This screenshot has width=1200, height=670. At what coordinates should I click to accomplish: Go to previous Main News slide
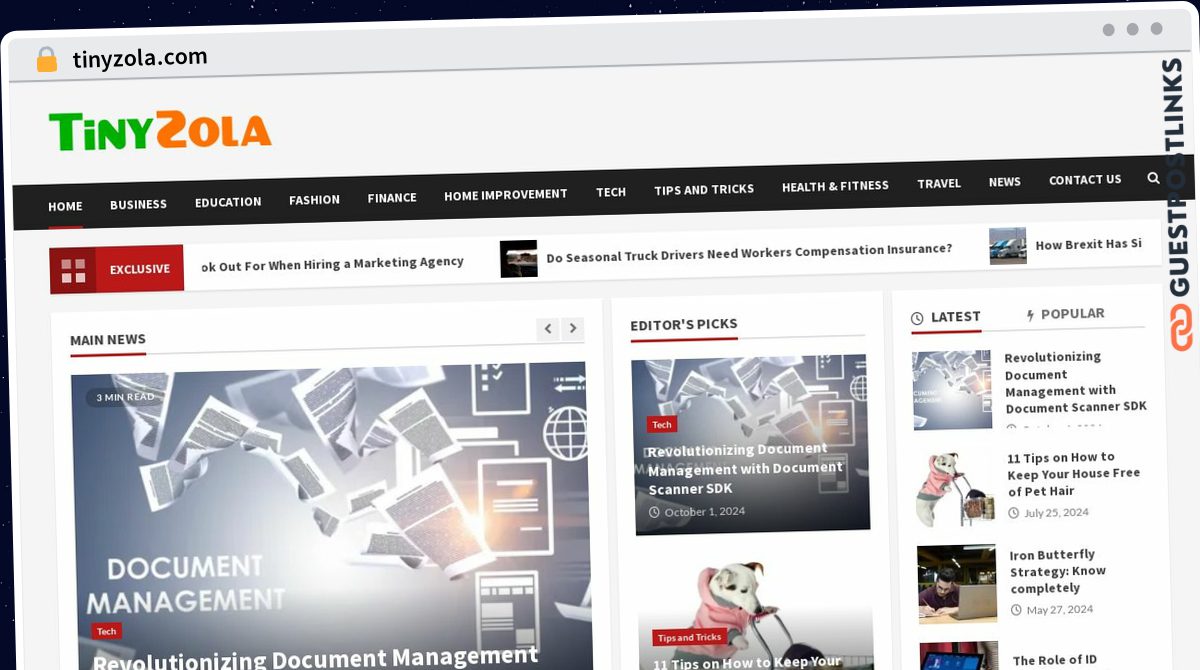pyautogui.click(x=547, y=328)
